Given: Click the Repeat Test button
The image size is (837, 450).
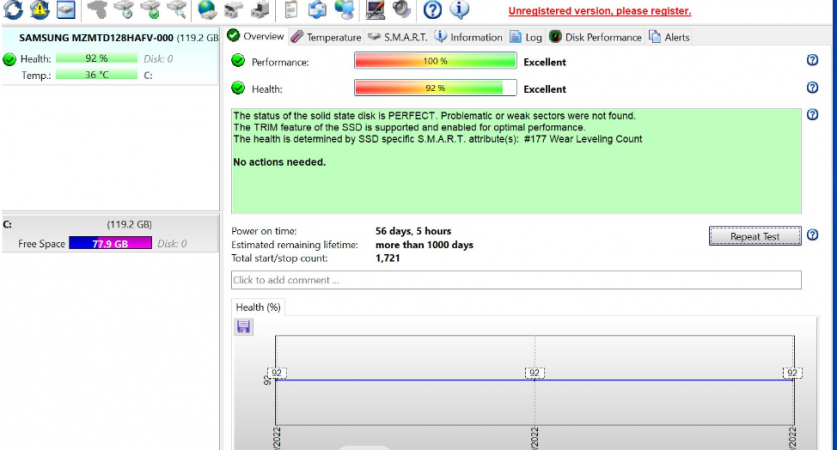Looking at the screenshot, I should click(755, 236).
